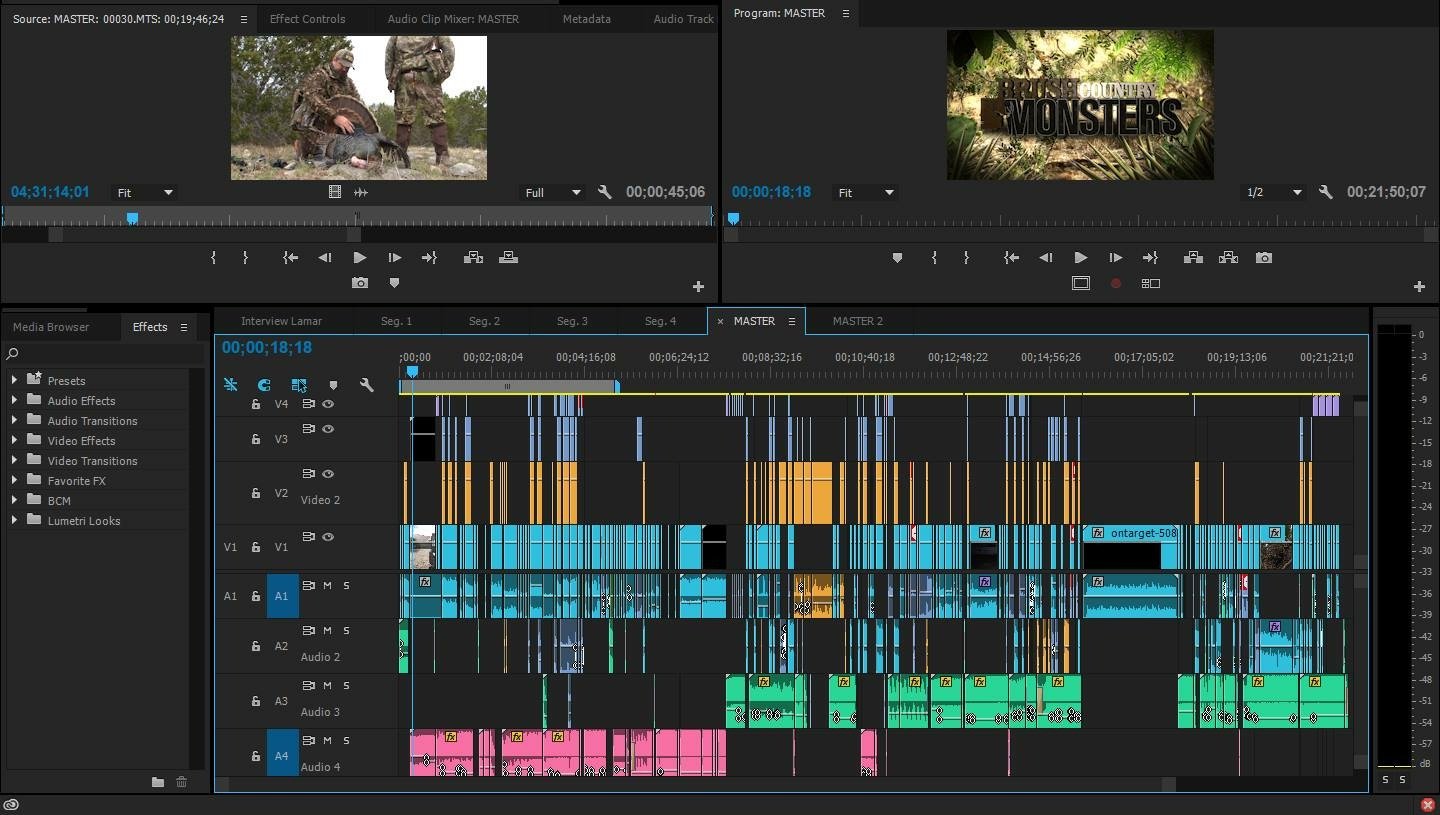Solo track A4

tap(347, 741)
